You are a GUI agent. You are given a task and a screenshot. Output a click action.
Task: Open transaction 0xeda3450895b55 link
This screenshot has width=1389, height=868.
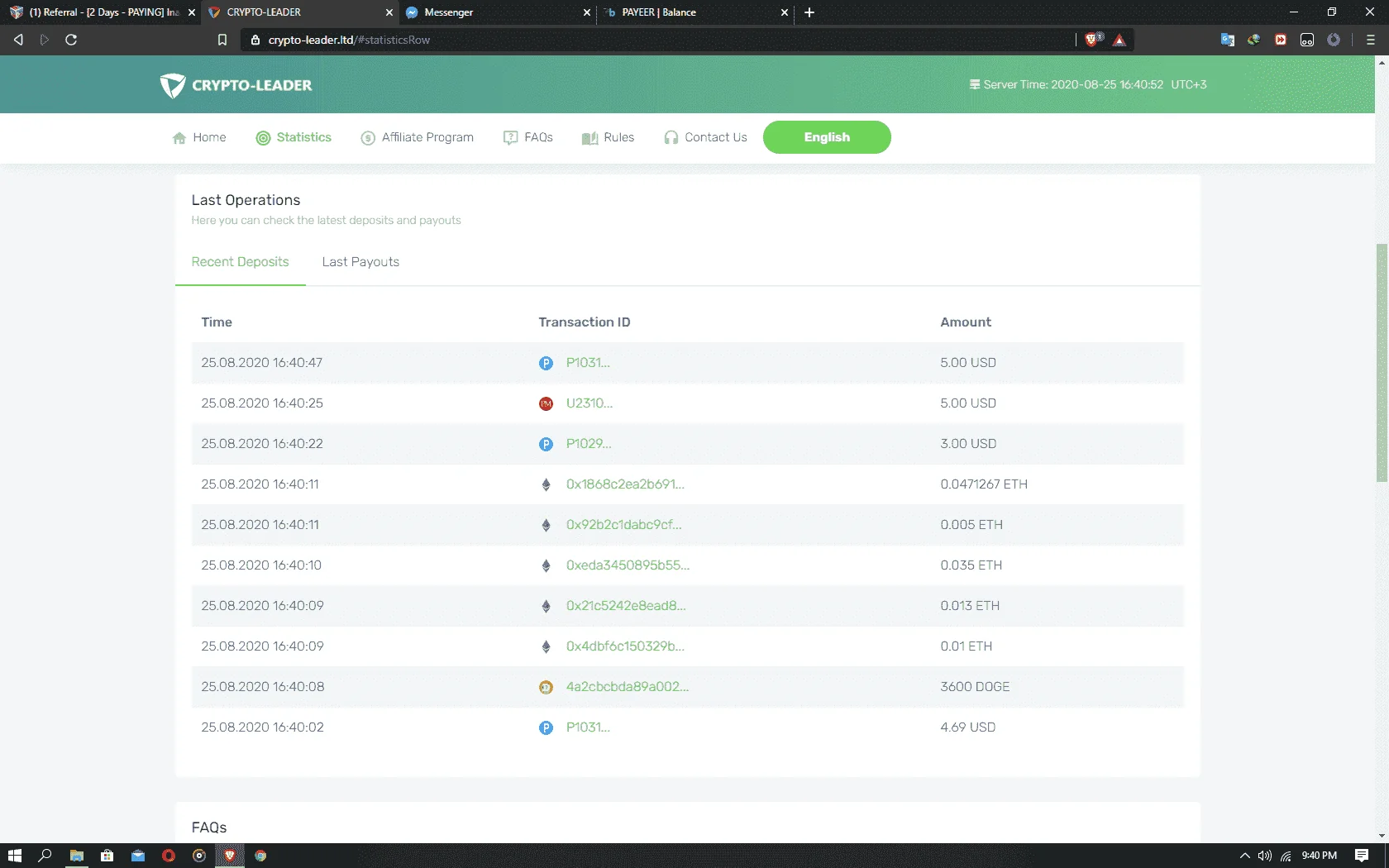628,565
